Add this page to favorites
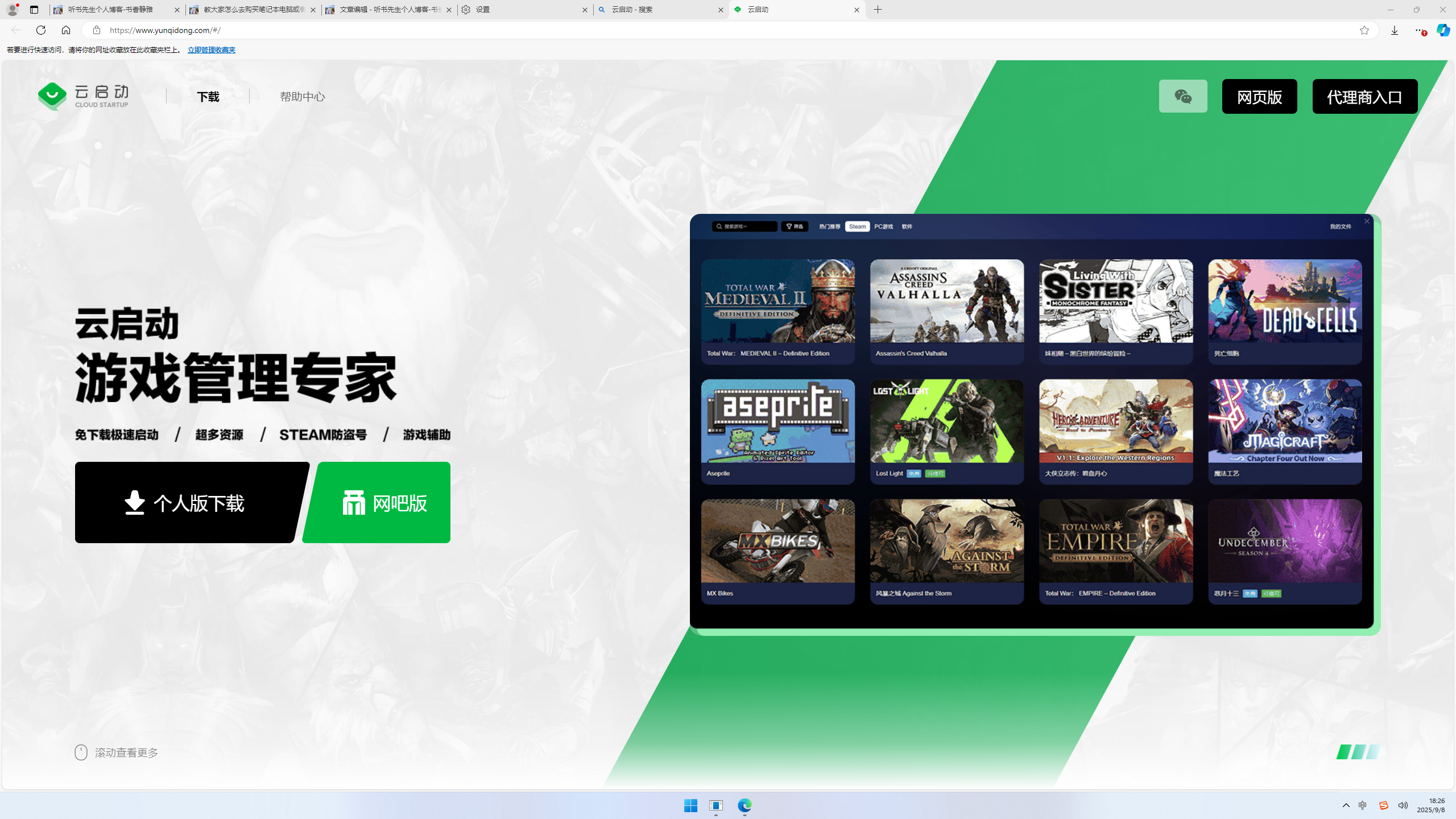The image size is (1456, 819). pos(1364,30)
